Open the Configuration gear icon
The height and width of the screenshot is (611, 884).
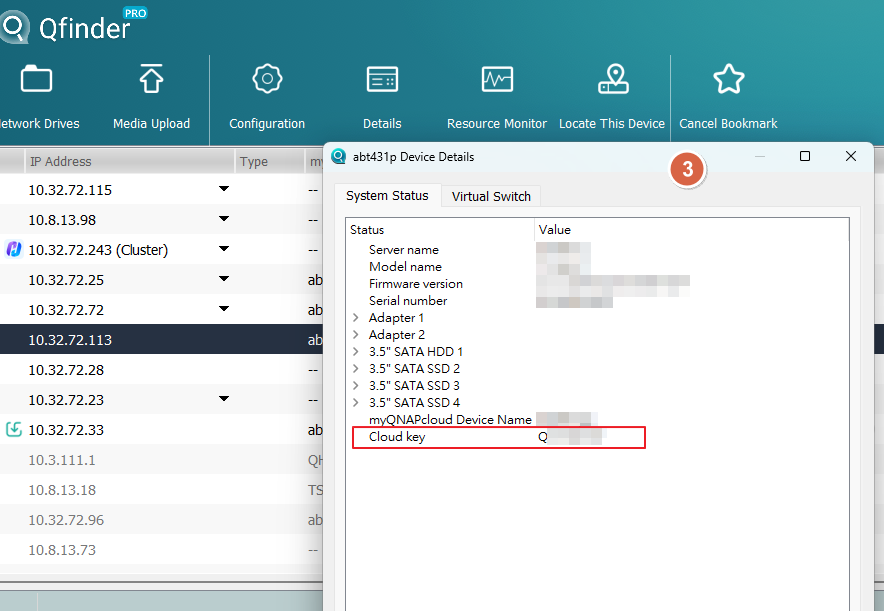(x=267, y=79)
